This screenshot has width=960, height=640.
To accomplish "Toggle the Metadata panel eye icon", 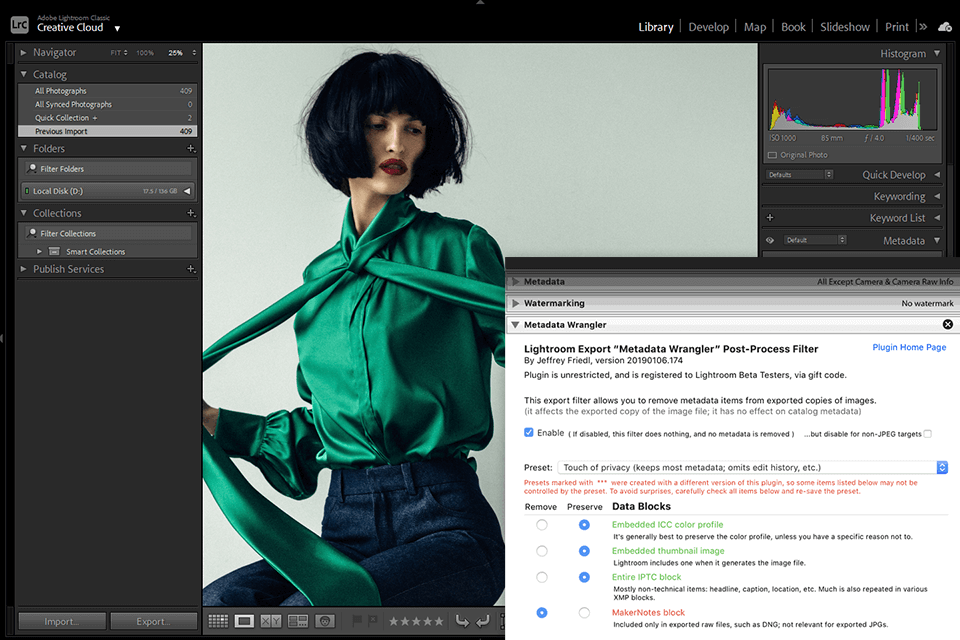I will point(770,240).
